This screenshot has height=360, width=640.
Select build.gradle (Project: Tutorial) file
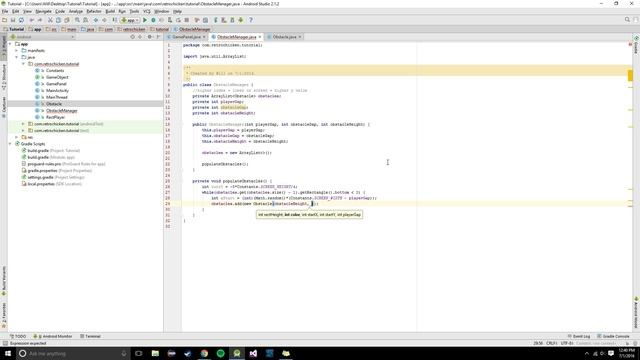click(x=53, y=151)
